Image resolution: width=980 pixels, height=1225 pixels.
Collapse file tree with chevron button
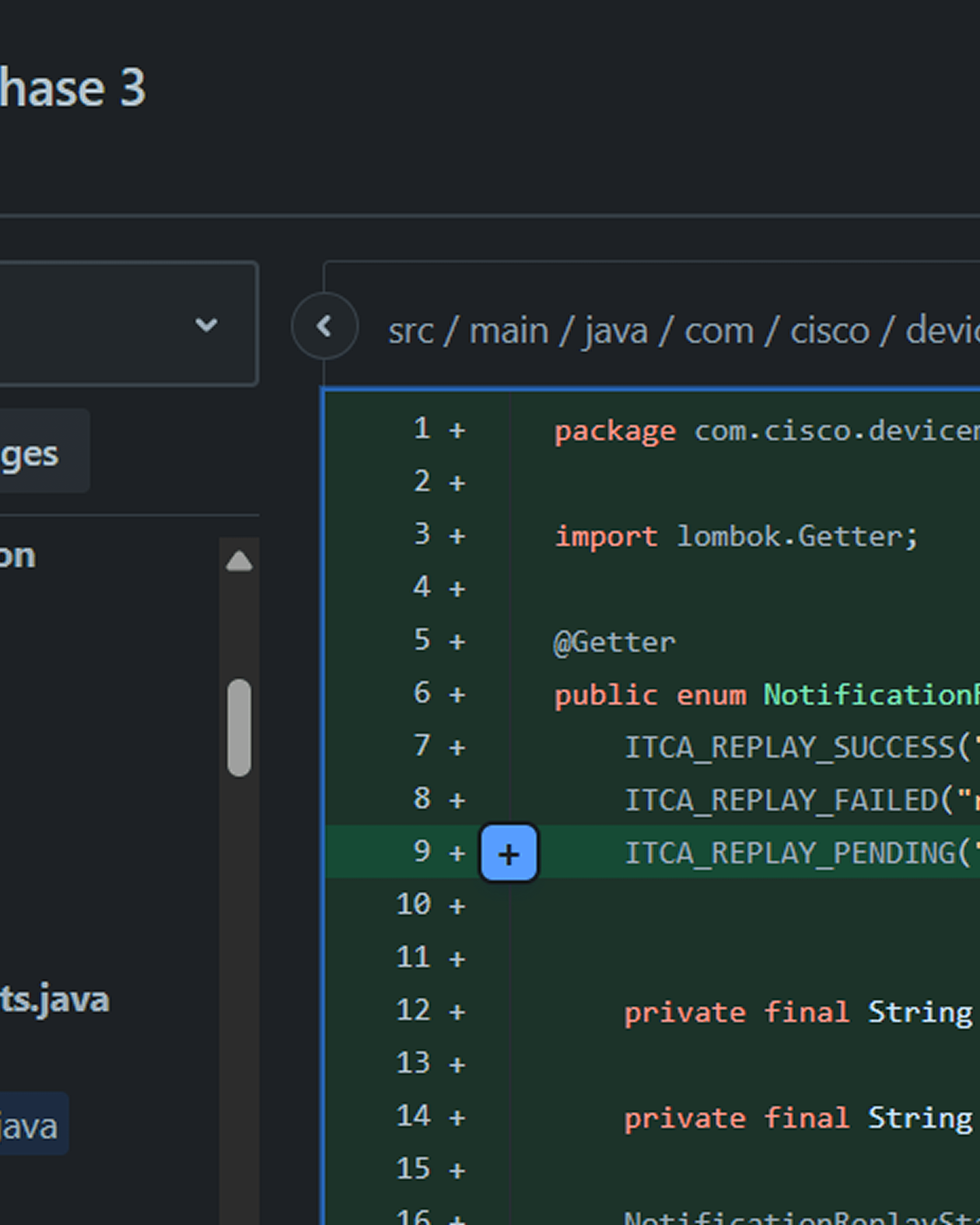point(324,326)
